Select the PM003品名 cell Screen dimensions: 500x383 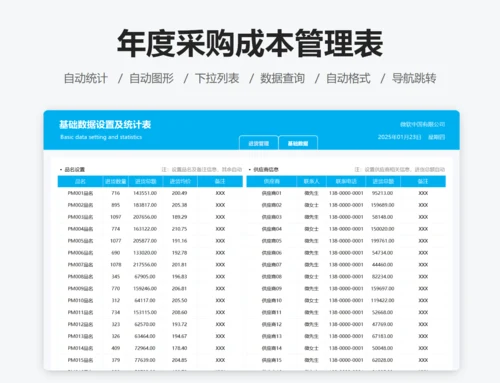pos(80,217)
